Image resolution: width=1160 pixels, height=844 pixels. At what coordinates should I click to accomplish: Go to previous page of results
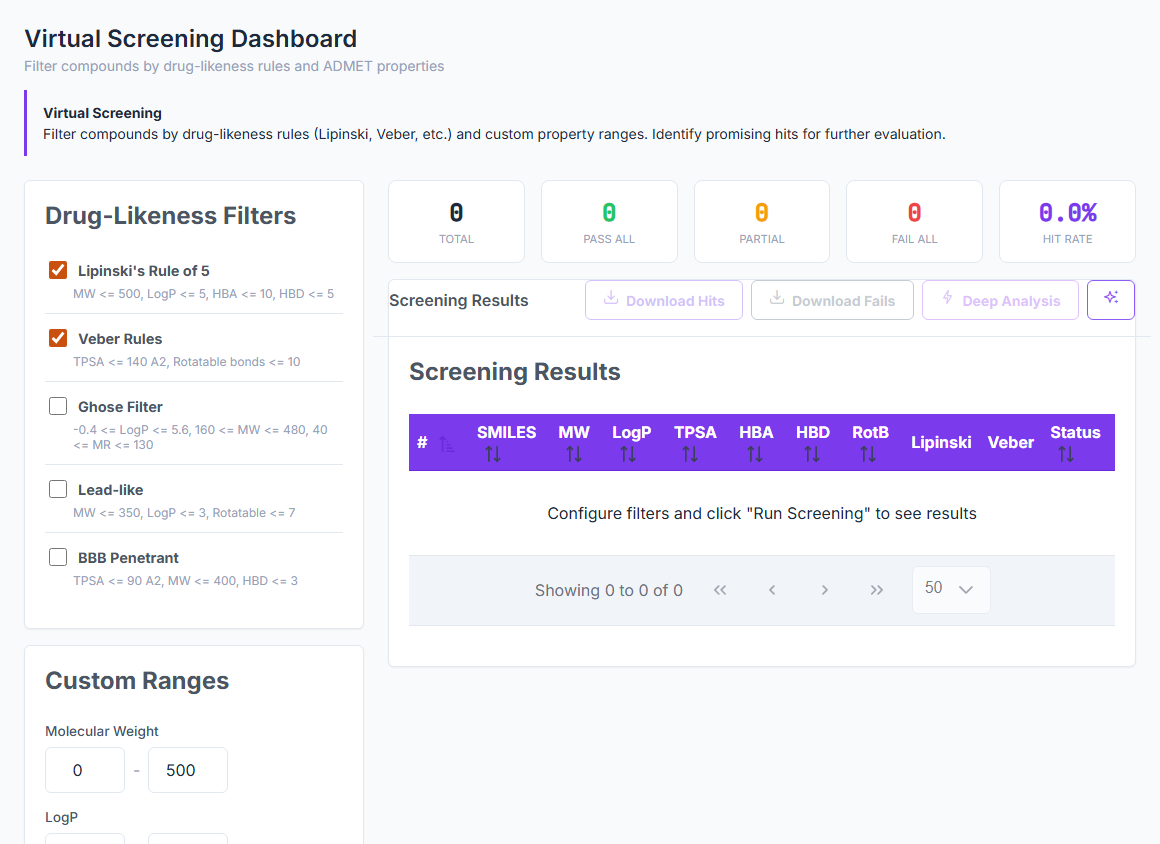pos(772,590)
